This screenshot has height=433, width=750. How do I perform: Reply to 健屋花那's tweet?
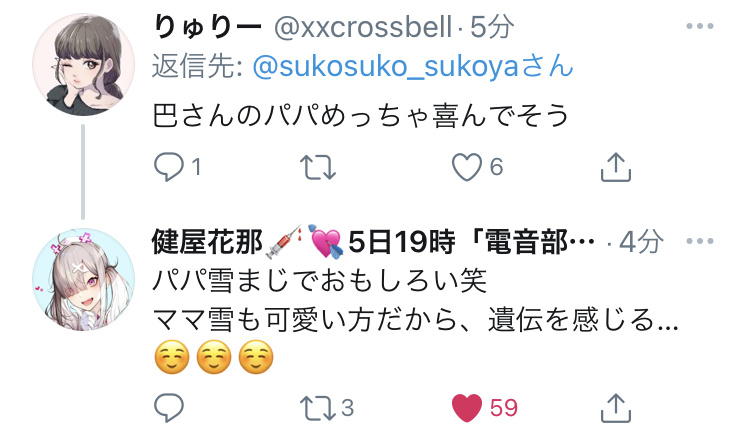(x=169, y=408)
